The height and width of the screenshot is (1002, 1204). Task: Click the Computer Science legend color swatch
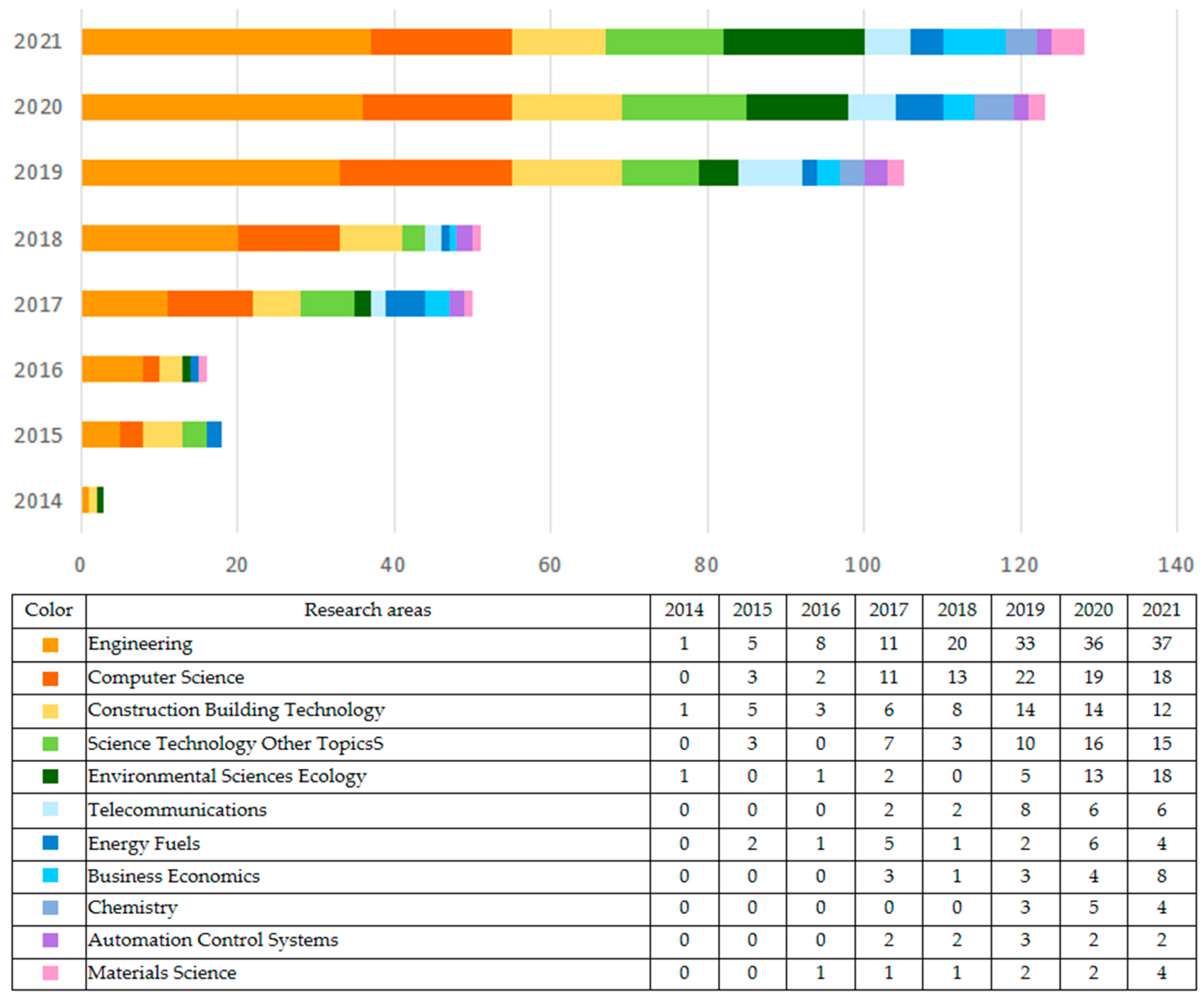coord(50,679)
